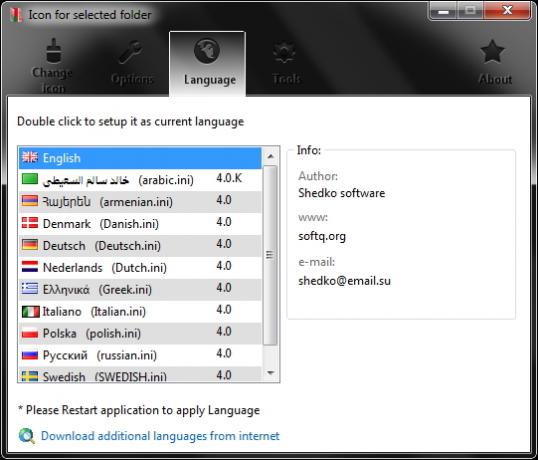Select the Language tab label
Screen dimensions: 538x460
(x=210, y=80)
